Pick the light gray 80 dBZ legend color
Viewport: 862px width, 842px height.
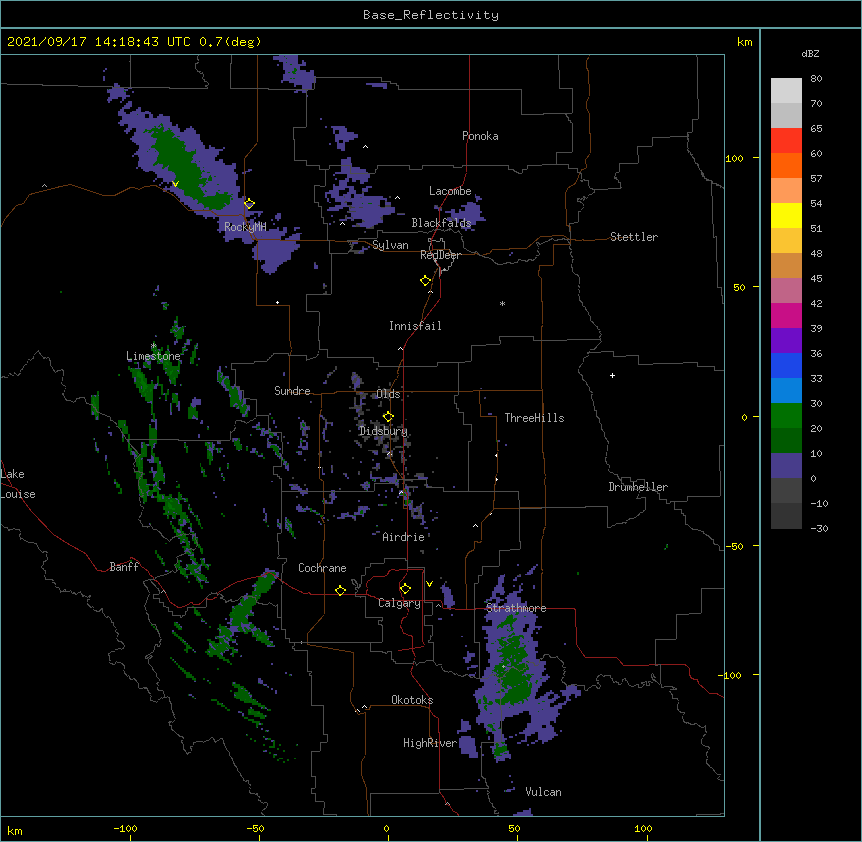(786, 91)
